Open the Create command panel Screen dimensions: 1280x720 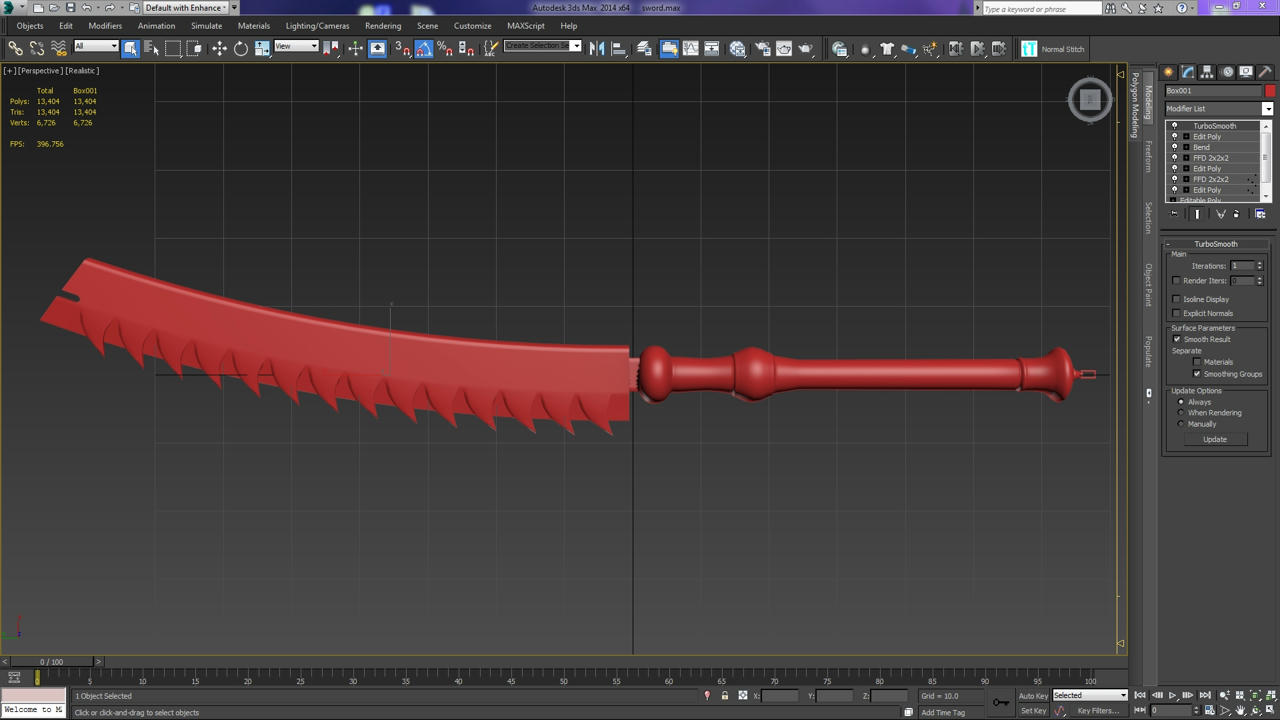pyautogui.click(x=1169, y=72)
